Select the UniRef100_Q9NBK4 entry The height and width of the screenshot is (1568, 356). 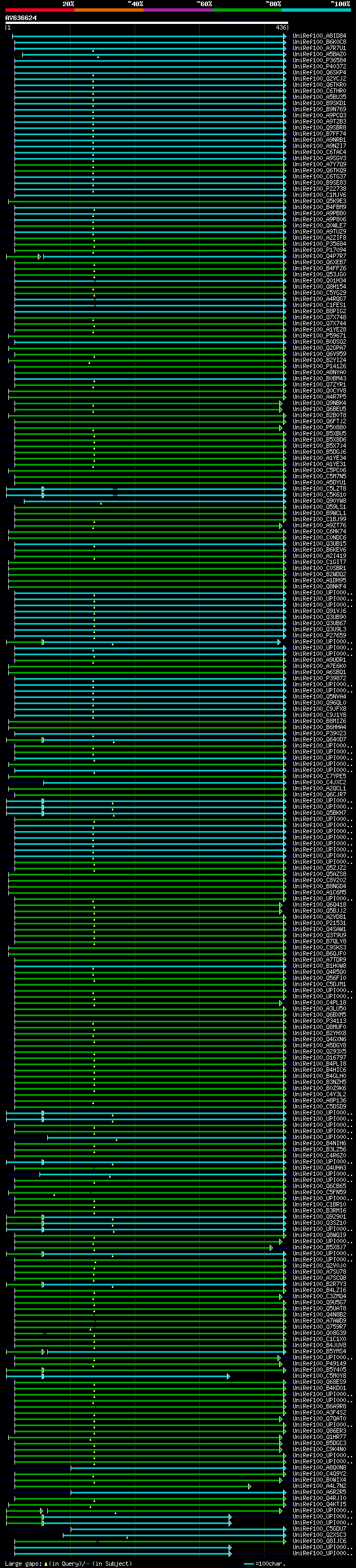pyautogui.click(x=319, y=403)
